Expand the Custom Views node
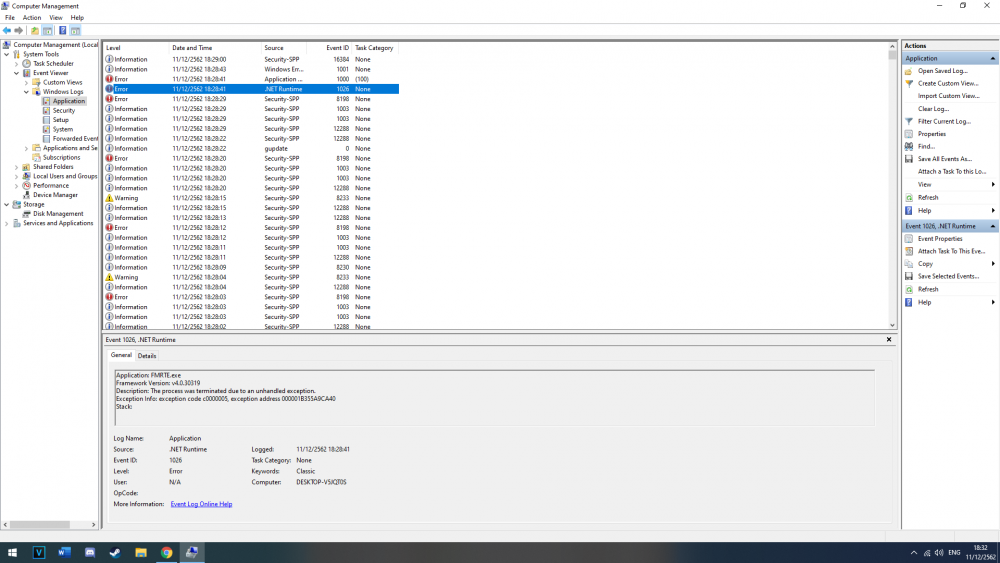The width and height of the screenshot is (1000, 563). click(x=26, y=82)
